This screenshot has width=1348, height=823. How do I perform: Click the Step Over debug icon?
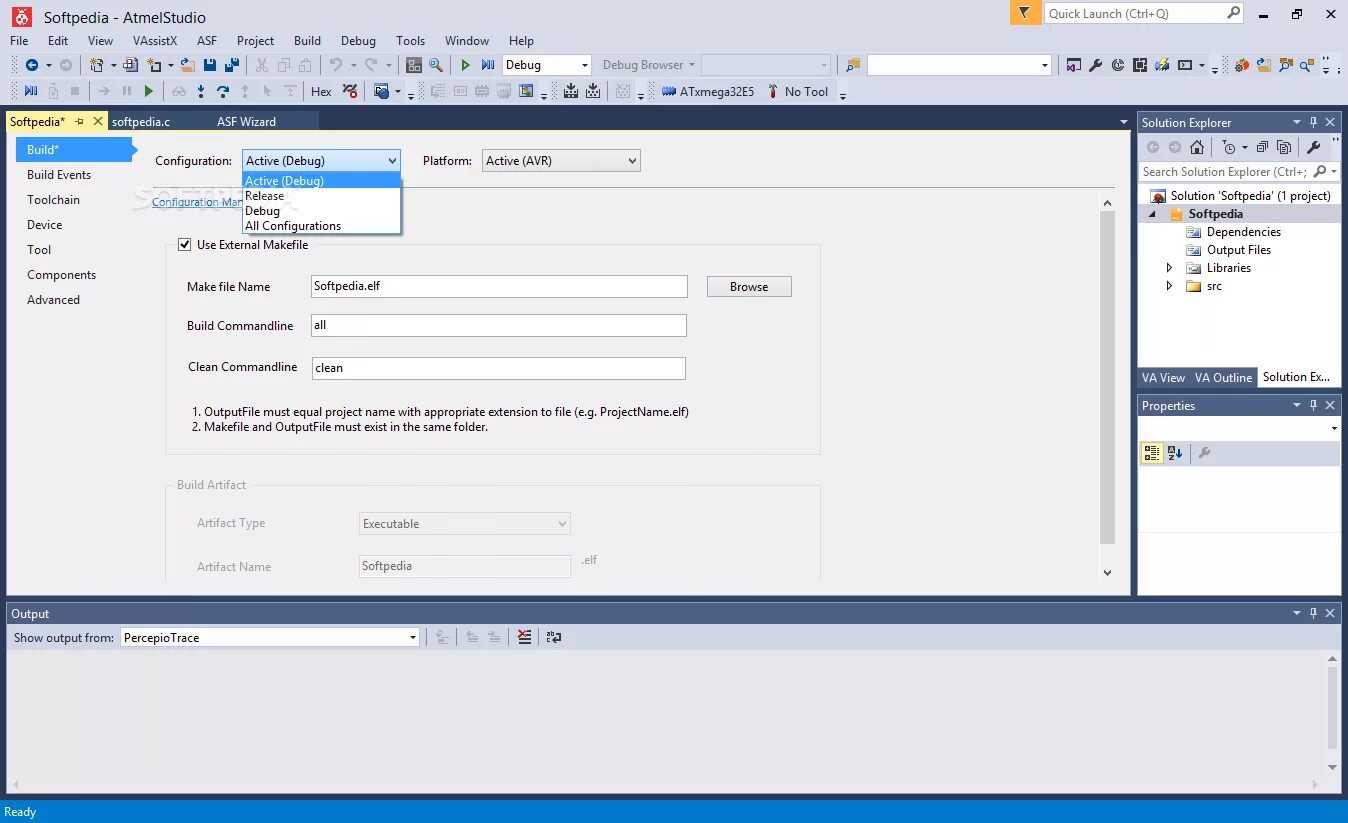pos(223,91)
